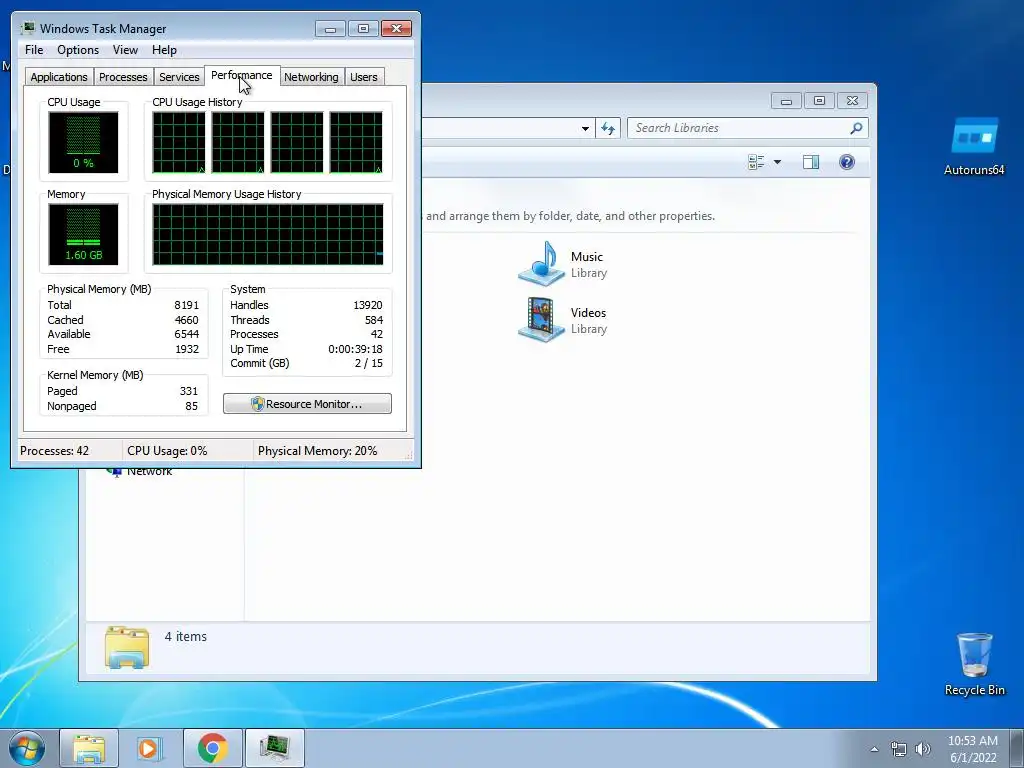Select the Music library icon

click(x=541, y=264)
